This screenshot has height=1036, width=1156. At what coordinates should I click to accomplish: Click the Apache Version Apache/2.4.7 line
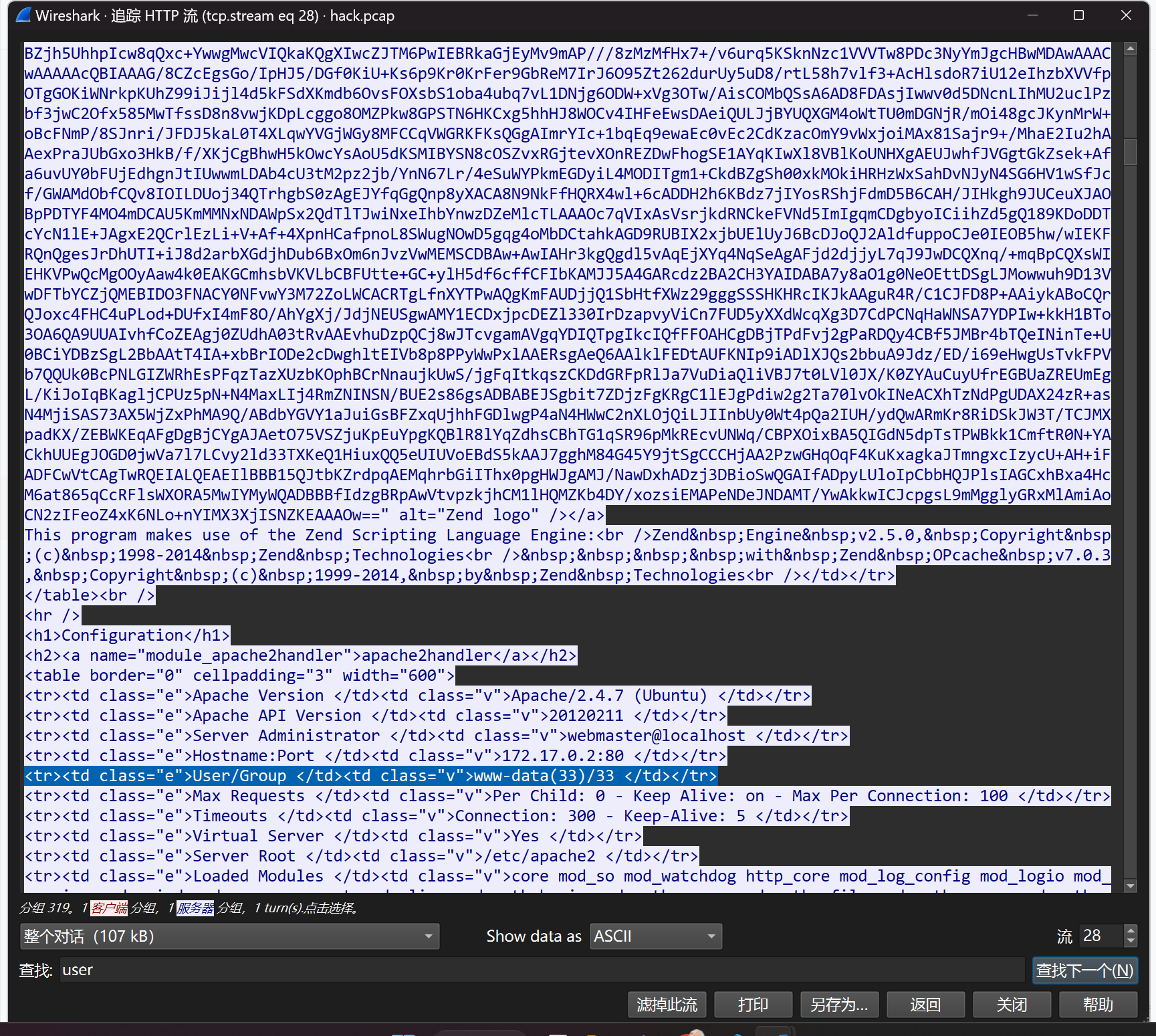[x=417, y=696]
